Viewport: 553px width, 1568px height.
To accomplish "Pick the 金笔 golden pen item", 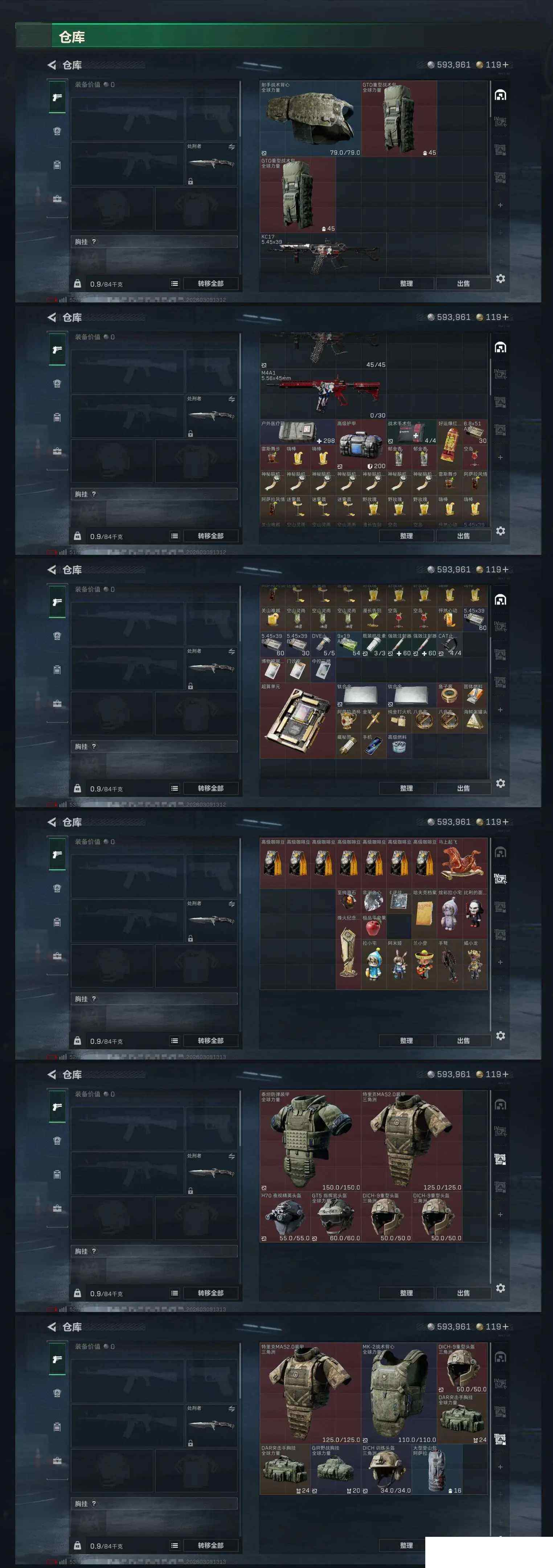I will pyautogui.click(x=374, y=720).
